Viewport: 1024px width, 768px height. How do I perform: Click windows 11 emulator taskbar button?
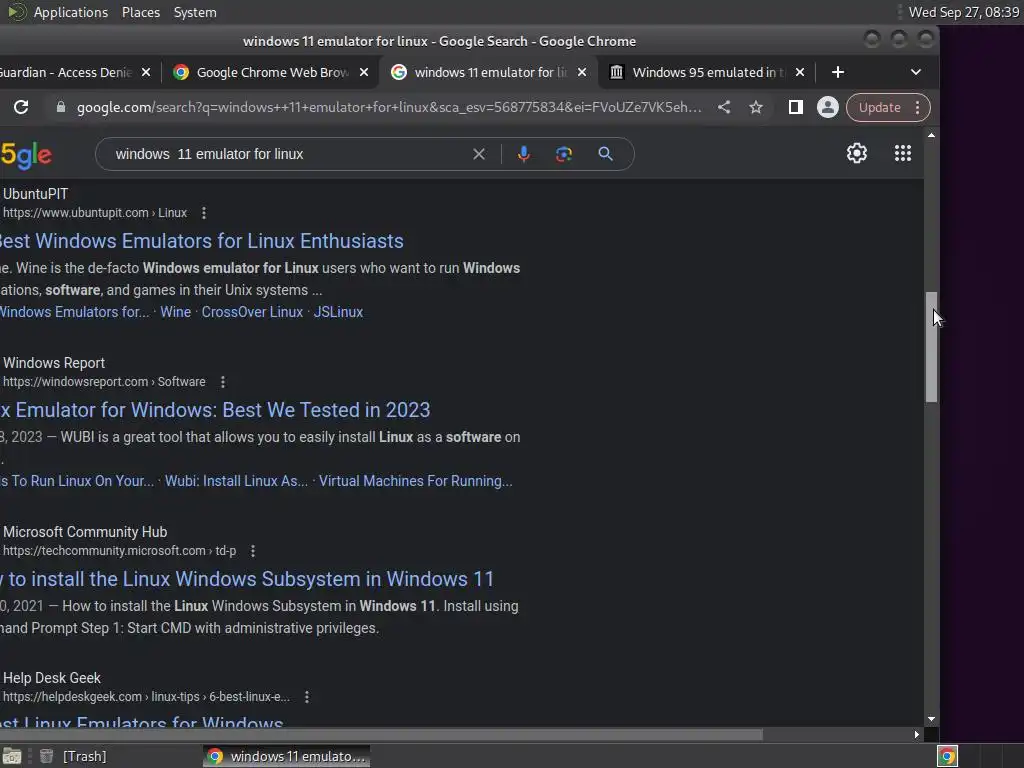pyautogui.click(x=287, y=756)
